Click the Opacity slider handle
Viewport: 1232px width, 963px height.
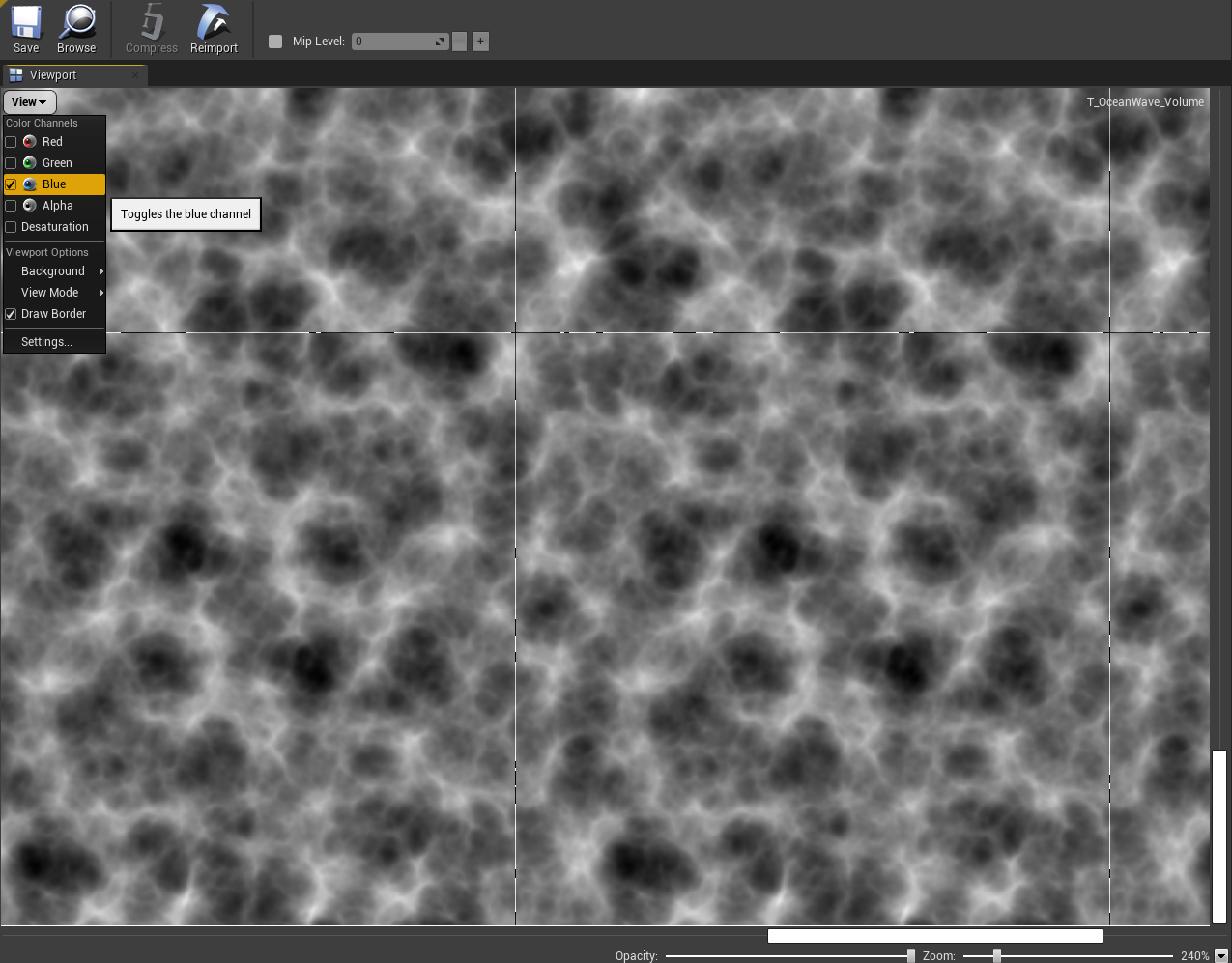(910, 955)
